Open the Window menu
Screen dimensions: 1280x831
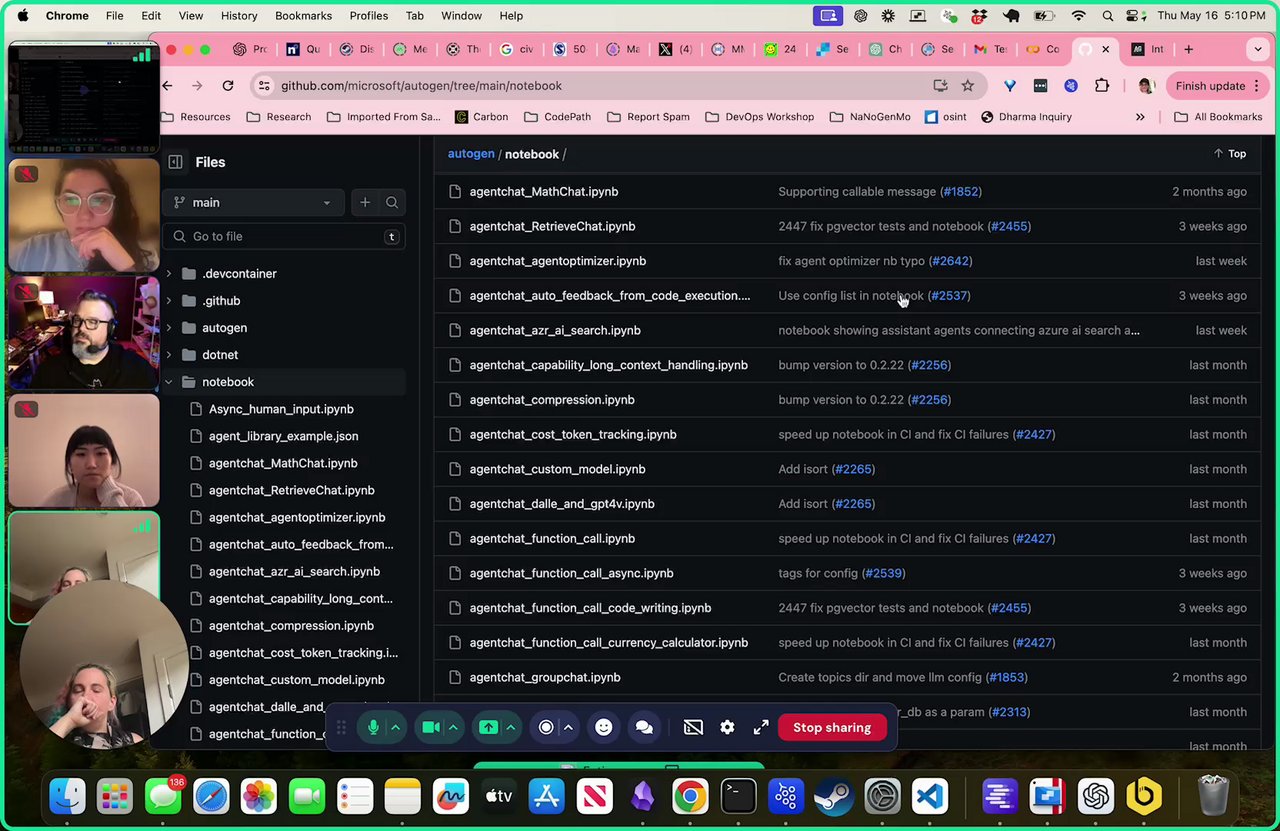click(462, 16)
